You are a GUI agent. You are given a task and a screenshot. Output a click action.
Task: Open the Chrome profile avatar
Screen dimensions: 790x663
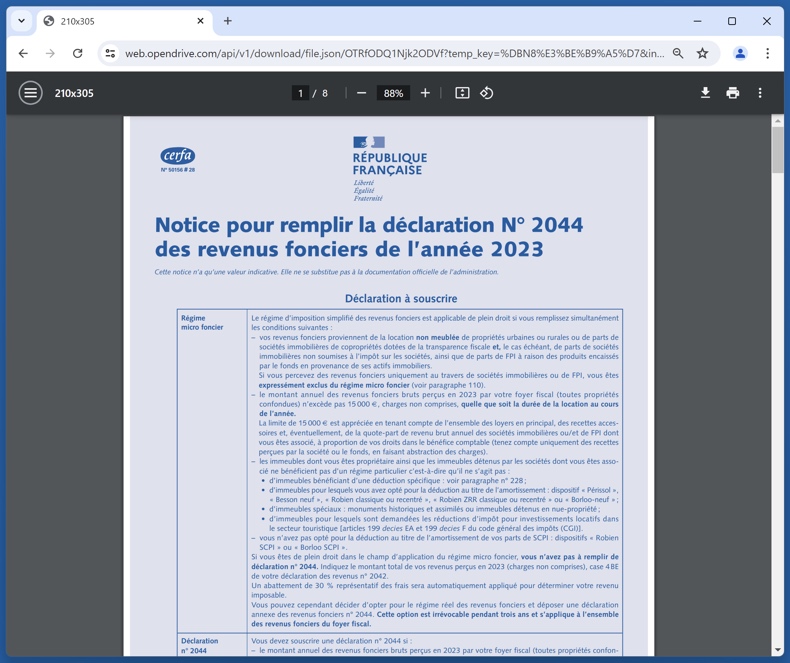coord(740,53)
